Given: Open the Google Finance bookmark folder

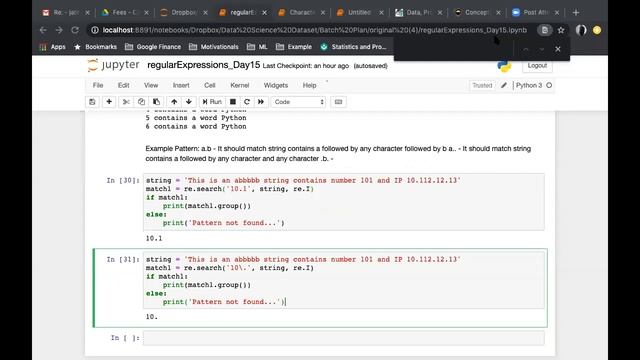Looking at the screenshot, I should 153,47.
